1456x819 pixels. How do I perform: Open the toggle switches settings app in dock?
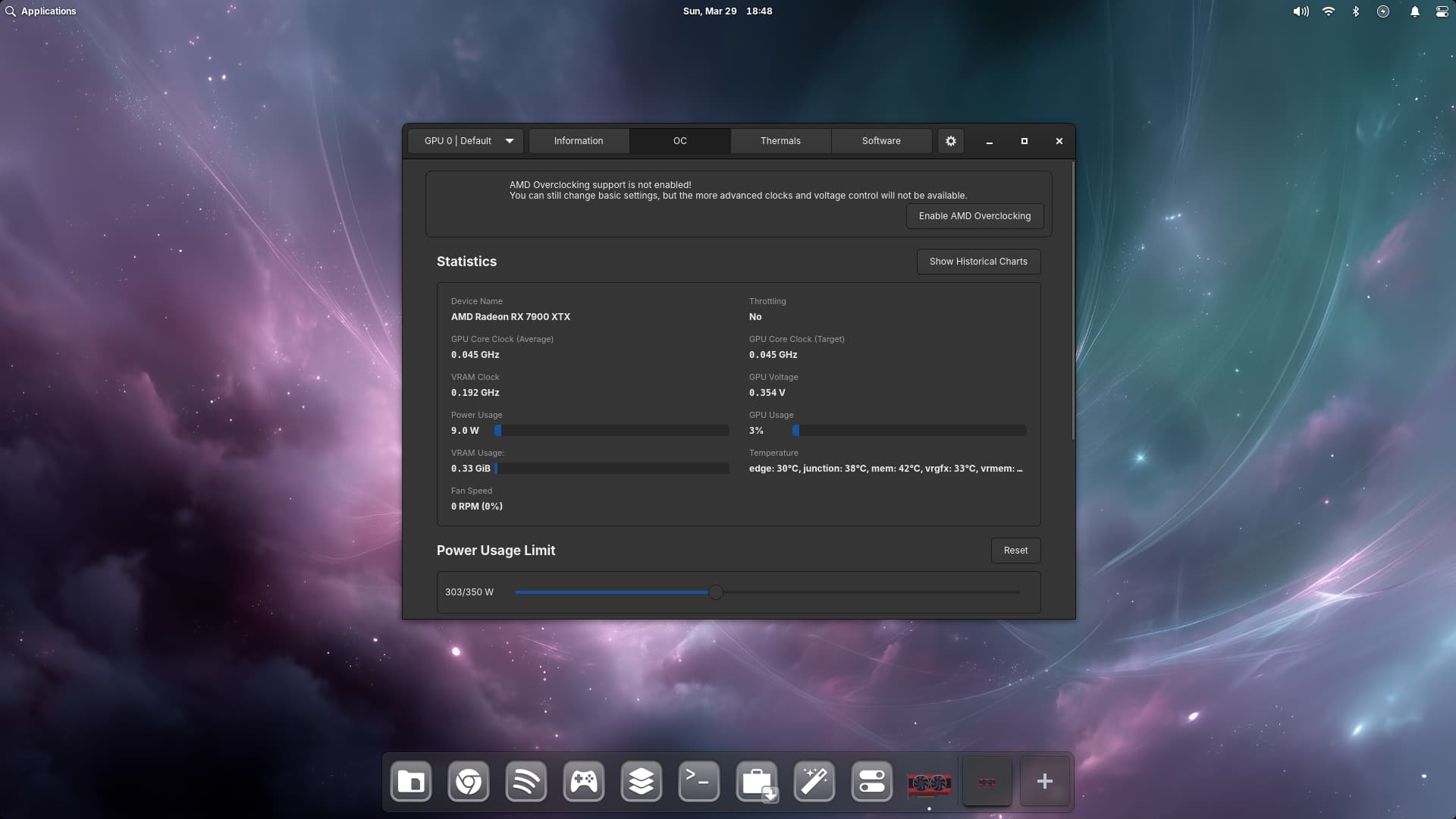tap(871, 781)
